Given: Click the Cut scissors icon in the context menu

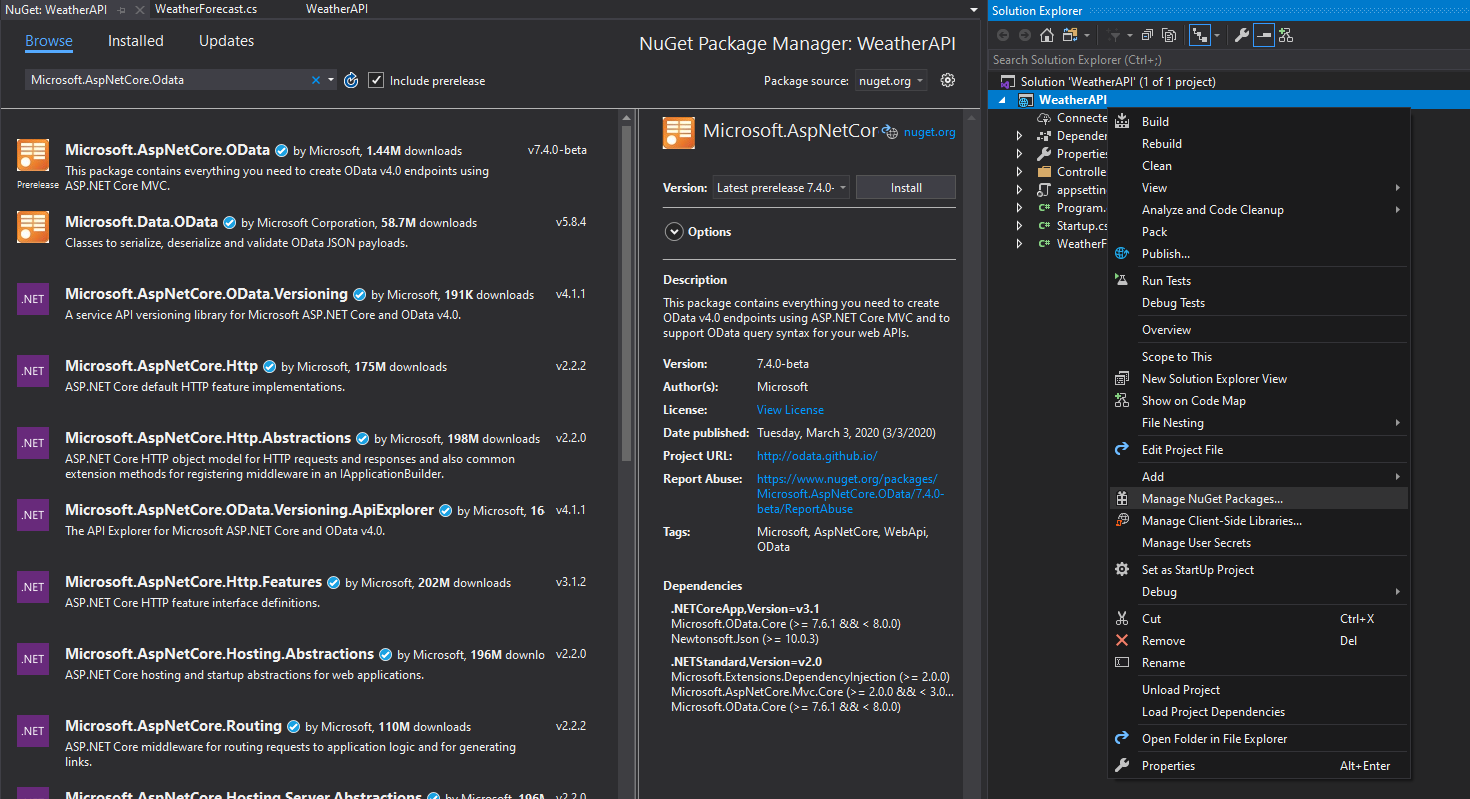Looking at the screenshot, I should coord(1122,618).
